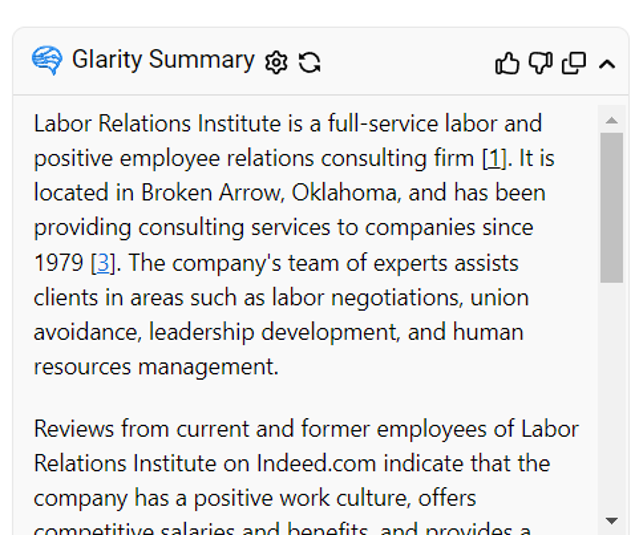The width and height of the screenshot is (635, 535).
Task: Click the Glarity brain logo icon
Action: (x=47, y=61)
